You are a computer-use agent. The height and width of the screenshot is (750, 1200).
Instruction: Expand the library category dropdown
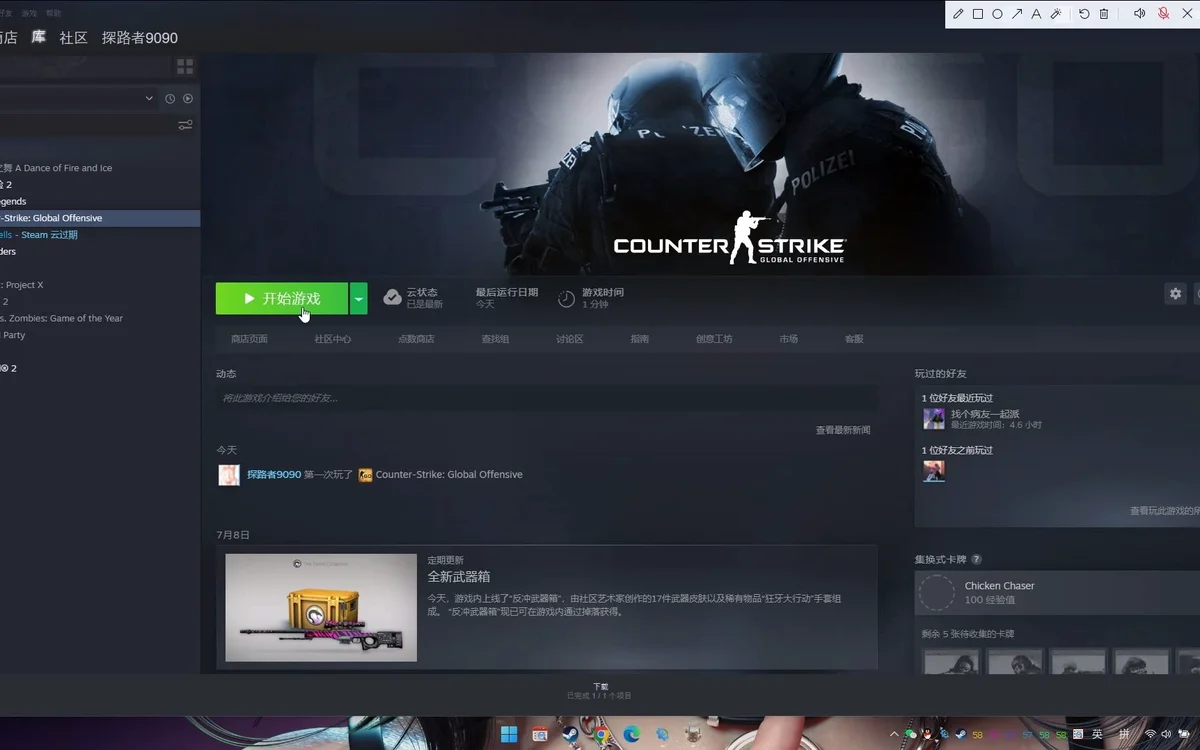(149, 98)
